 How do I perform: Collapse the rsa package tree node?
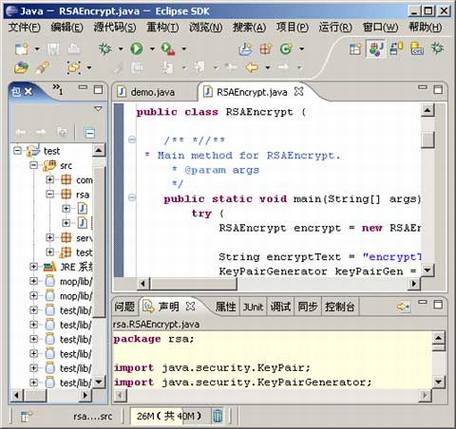coord(50,194)
